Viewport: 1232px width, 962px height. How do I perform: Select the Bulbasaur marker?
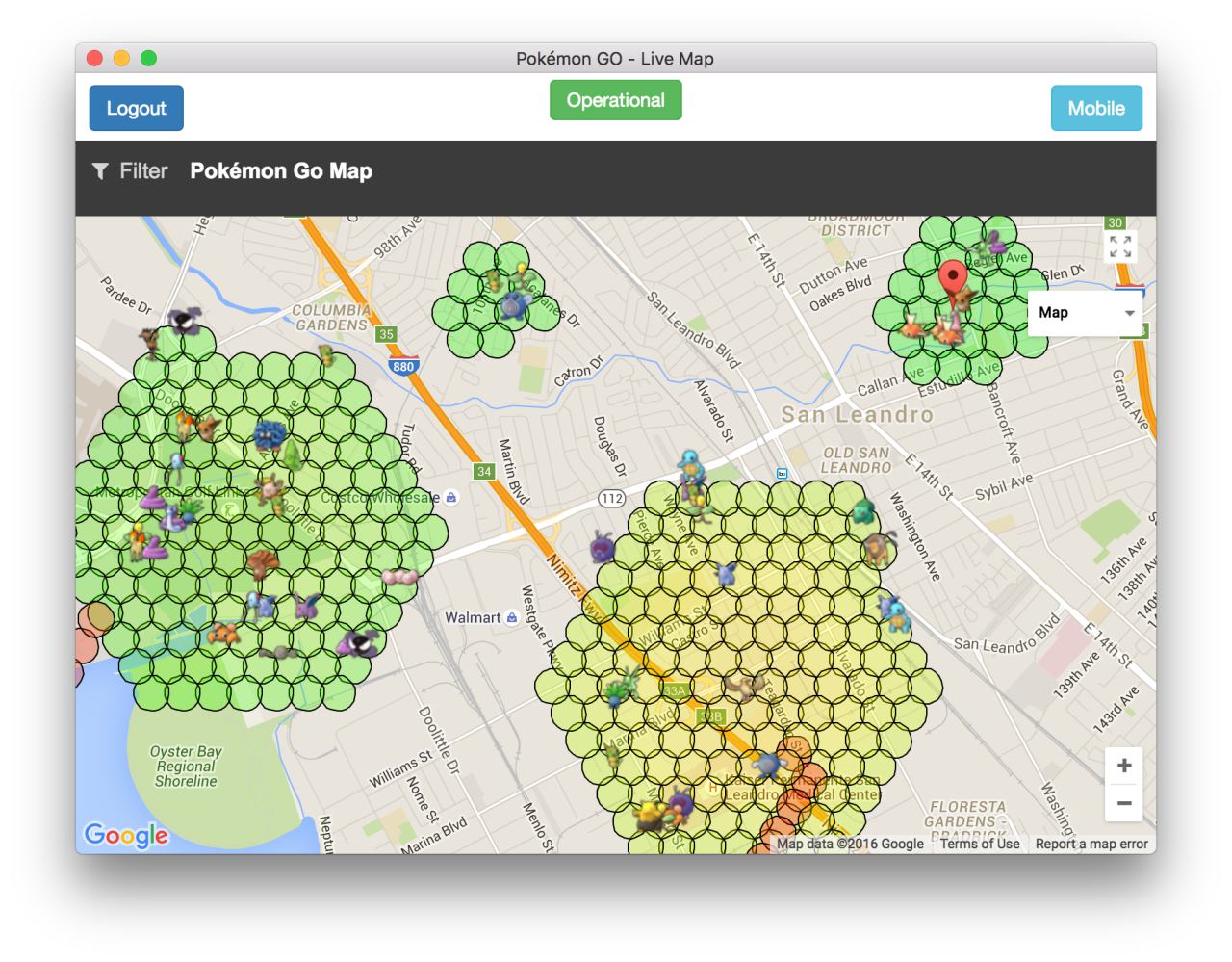862,510
